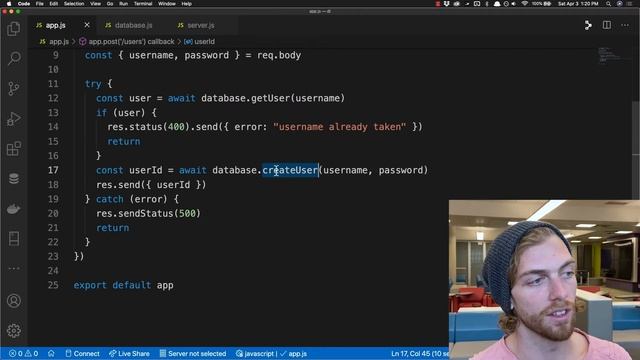Open the Search view in activity bar
The width and height of the screenshot is (640, 360).
pyautogui.click(x=13, y=58)
